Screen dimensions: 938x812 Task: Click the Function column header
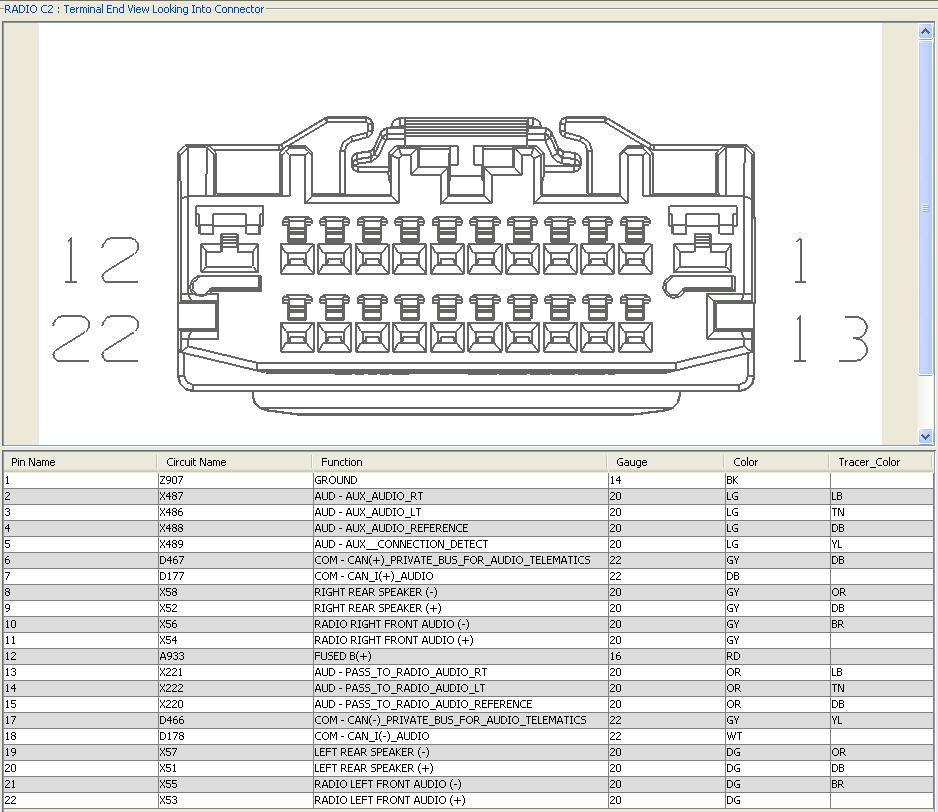(460, 462)
